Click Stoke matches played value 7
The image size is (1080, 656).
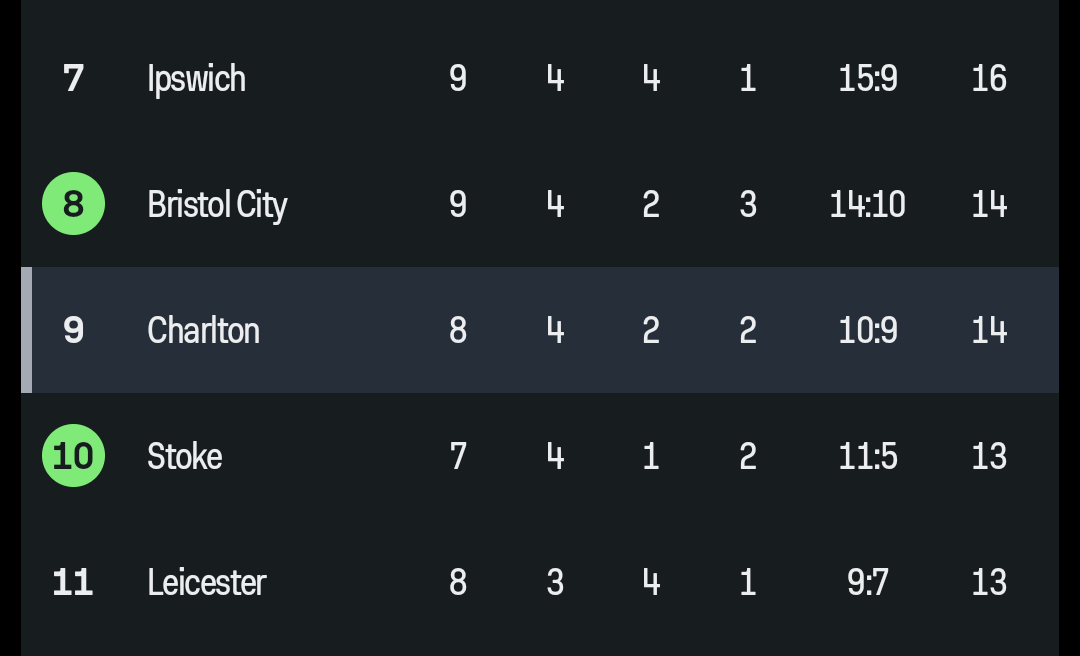[x=458, y=456]
